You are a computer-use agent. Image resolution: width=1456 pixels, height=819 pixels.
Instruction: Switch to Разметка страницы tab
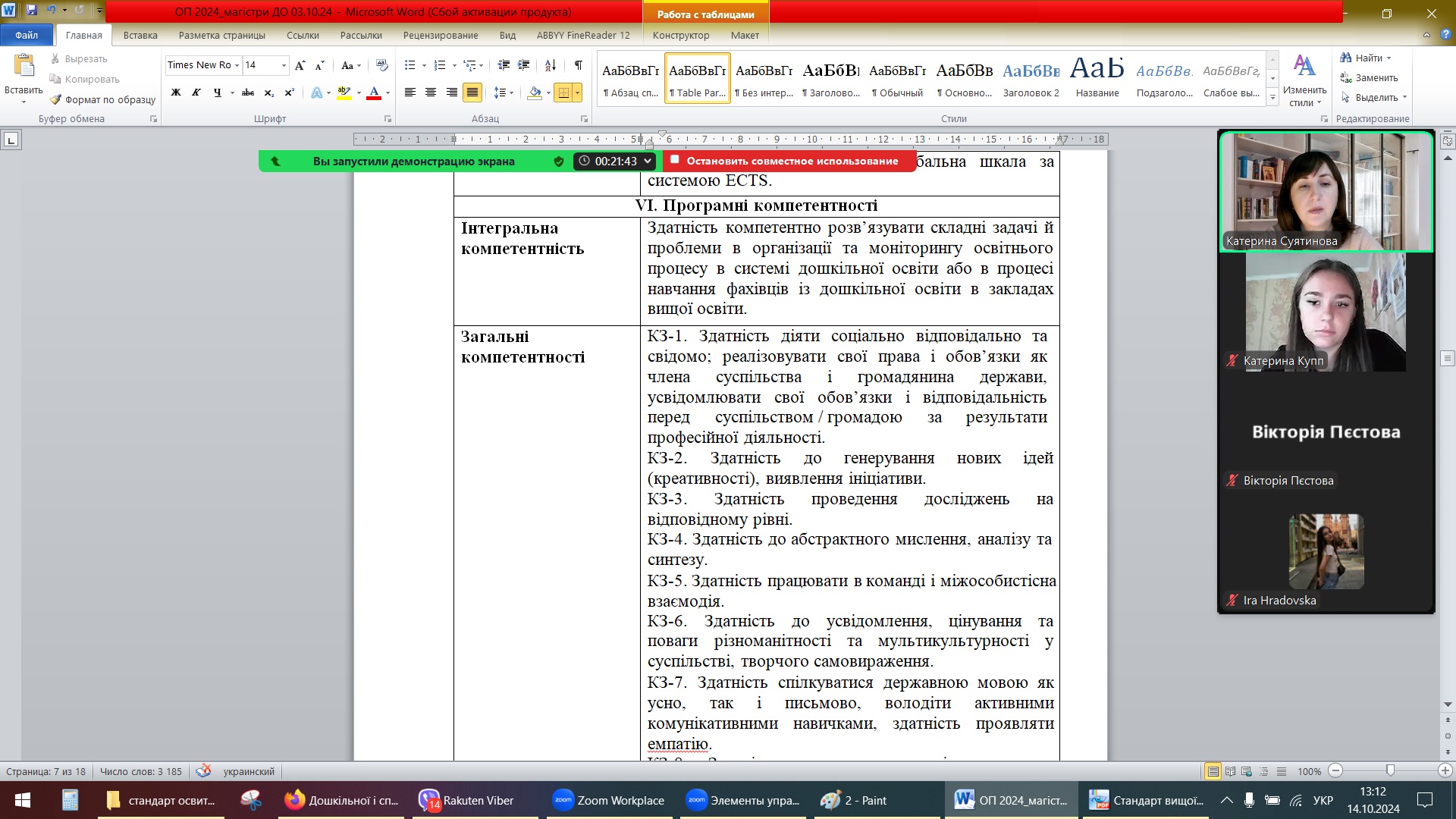pyautogui.click(x=222, y=35)
